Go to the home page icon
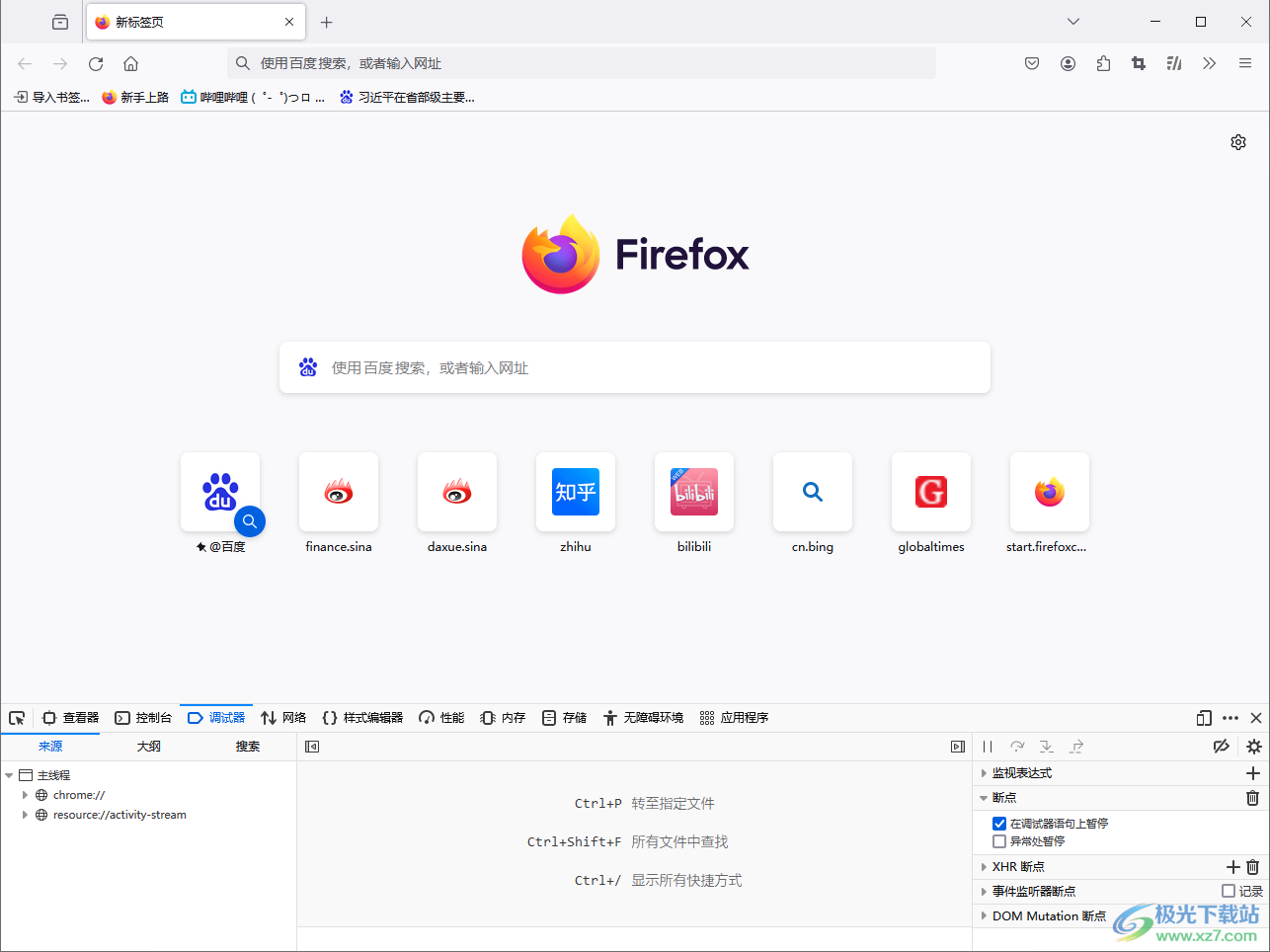1270x952 pixels. pos(130,63)
